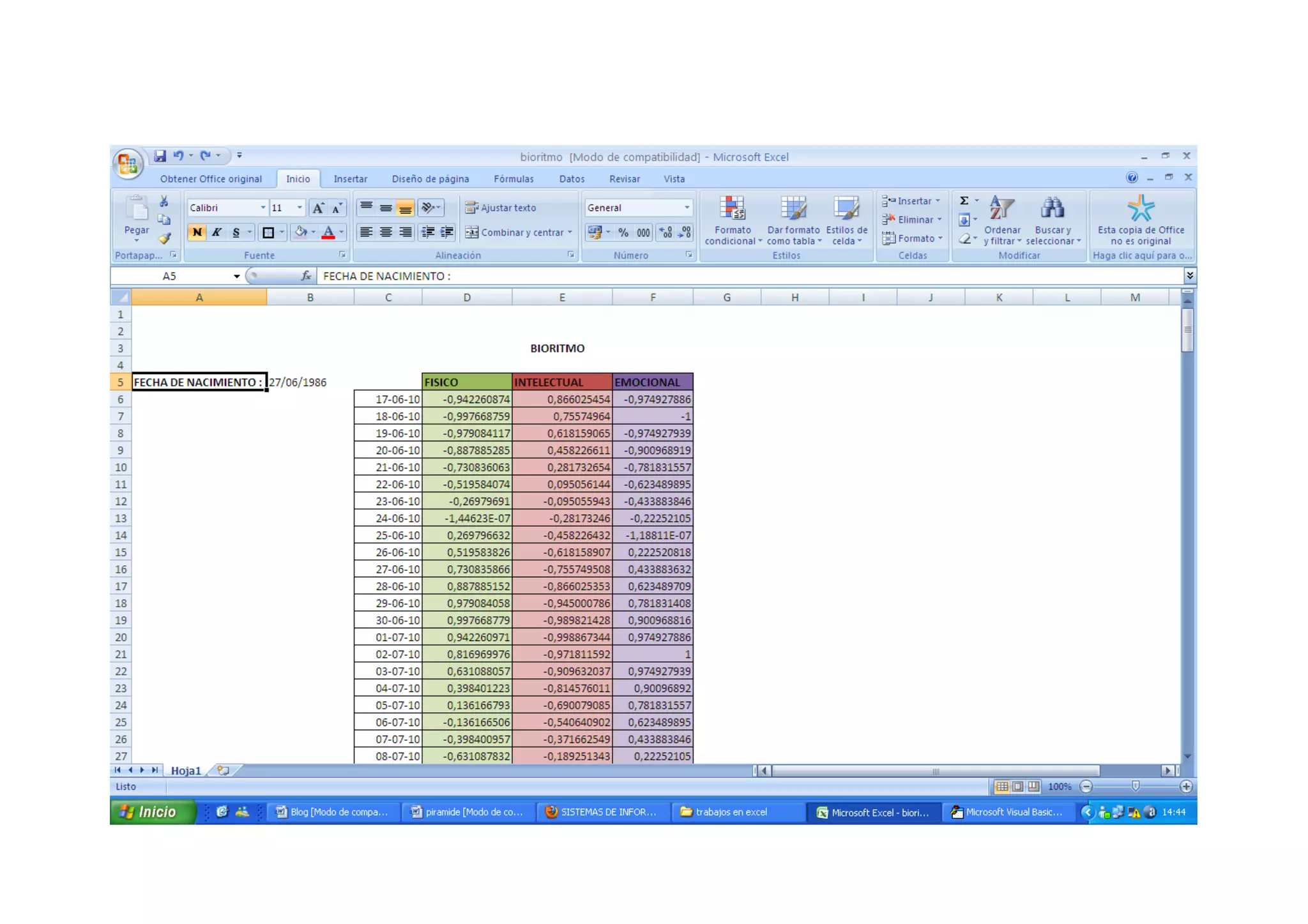Screen dimensions: 1308x924
Task: Open the Calibri font name dropdown
Action: point(262,208)
